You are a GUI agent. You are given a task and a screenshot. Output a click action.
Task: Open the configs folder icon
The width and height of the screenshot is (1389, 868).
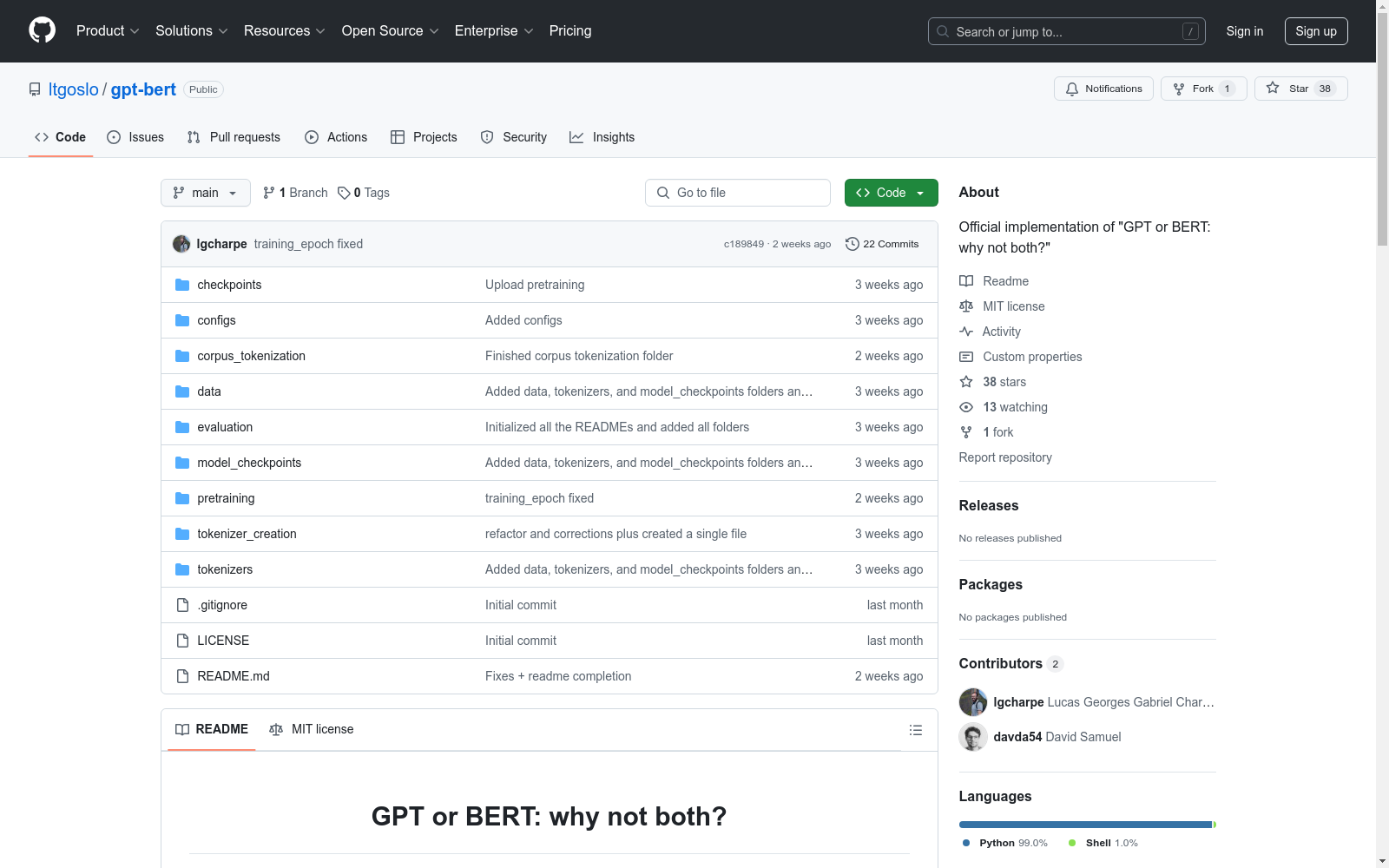click(x=182, y=320)
